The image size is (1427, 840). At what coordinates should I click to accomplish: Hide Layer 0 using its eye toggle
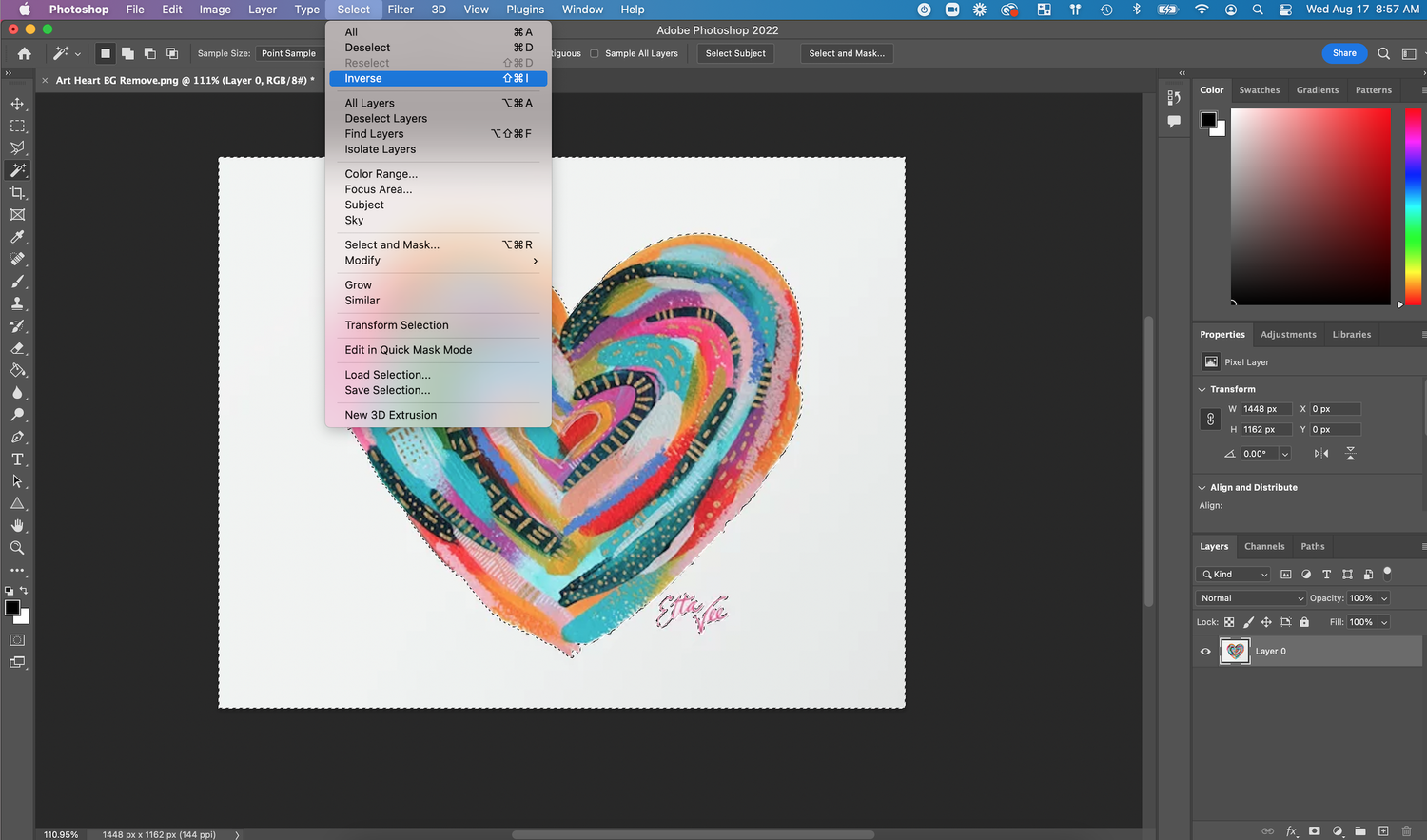tap(1205, 651)
